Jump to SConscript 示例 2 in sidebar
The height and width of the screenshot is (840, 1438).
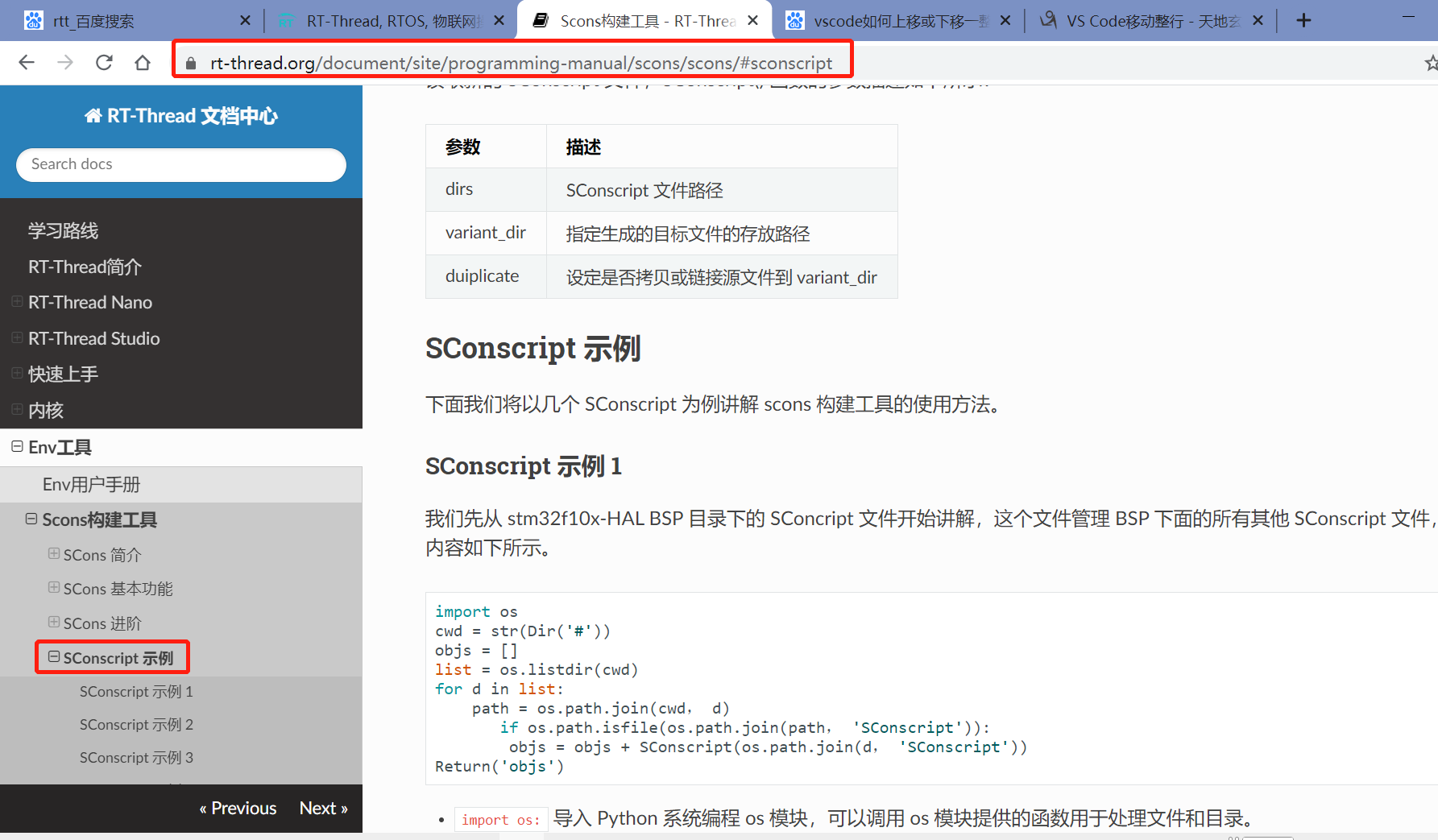(136, 725)
